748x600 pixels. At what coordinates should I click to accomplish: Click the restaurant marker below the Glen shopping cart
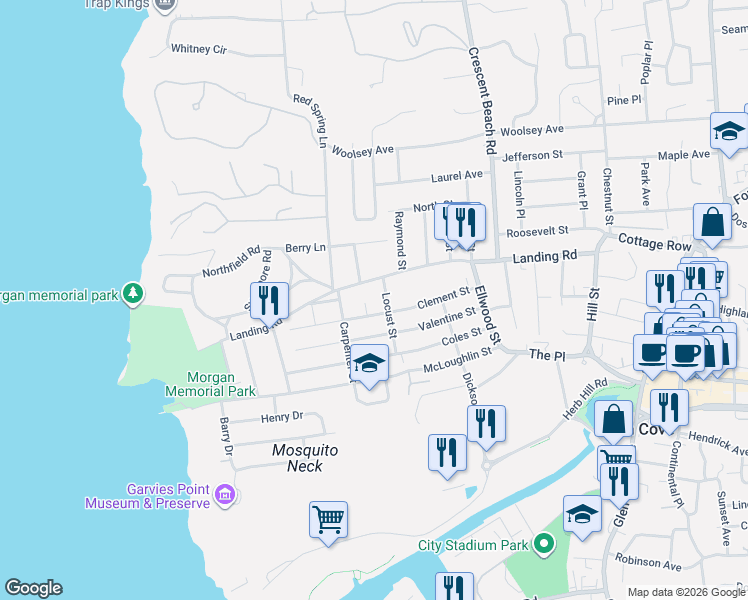[619, 483]
